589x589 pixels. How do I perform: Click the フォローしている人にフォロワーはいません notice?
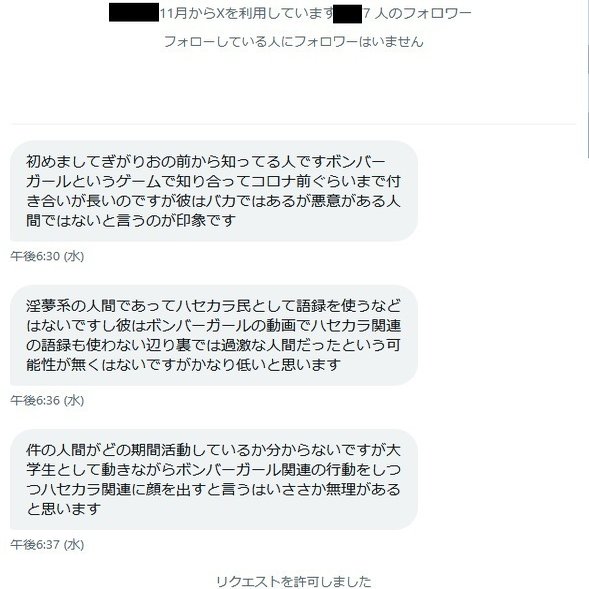[x=294, y=41]
